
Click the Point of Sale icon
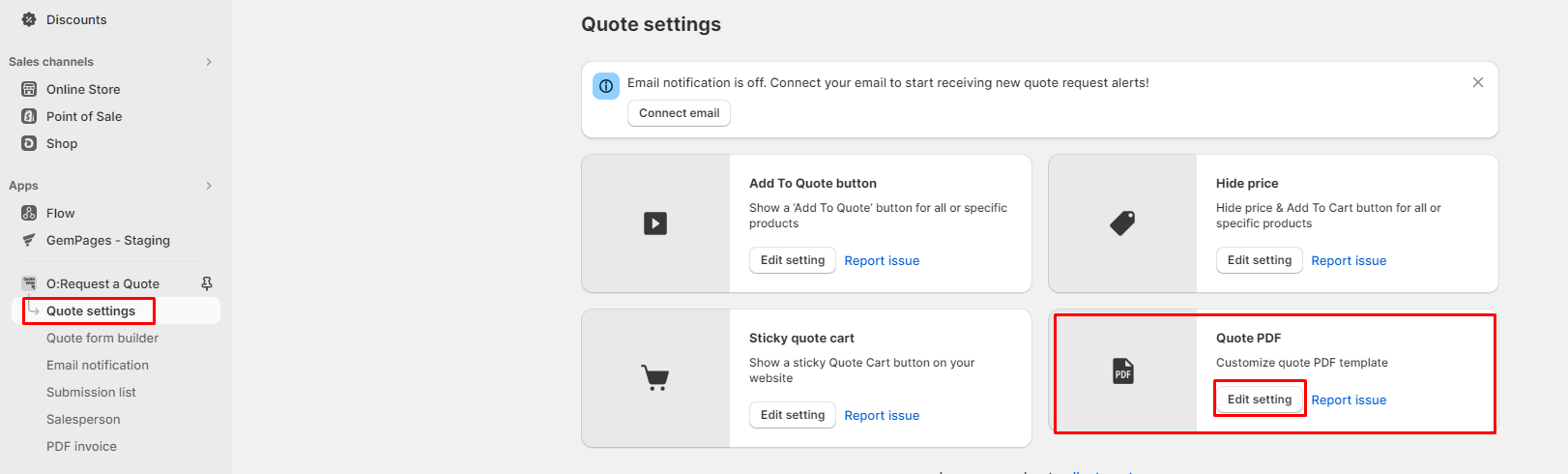(x=29, y=116)
